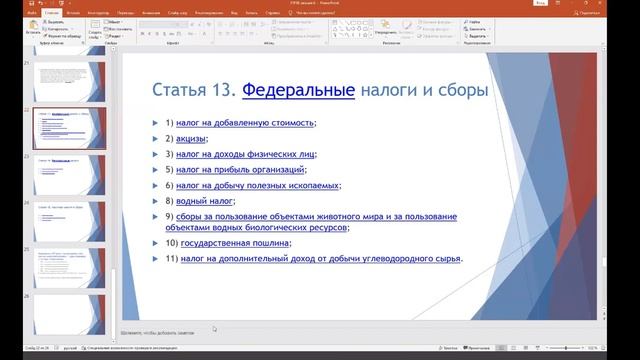Screen dimensions: 640x360
Task: Reset slide with Восстановить
Action: pyautogui.click(x=118, y=29)
